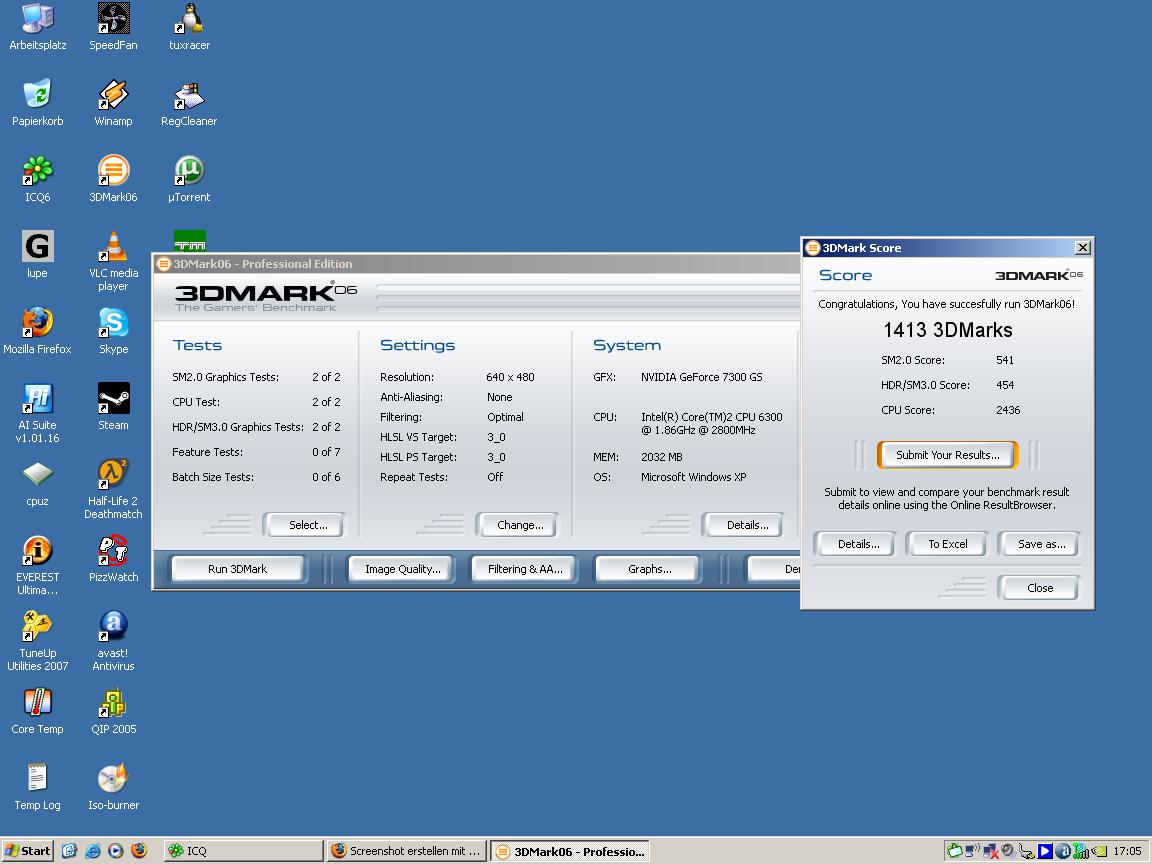The width and height of the screenshot is (1152, 864).
Task: Click the disconnected network tray icon
Action: click(991, 851)
